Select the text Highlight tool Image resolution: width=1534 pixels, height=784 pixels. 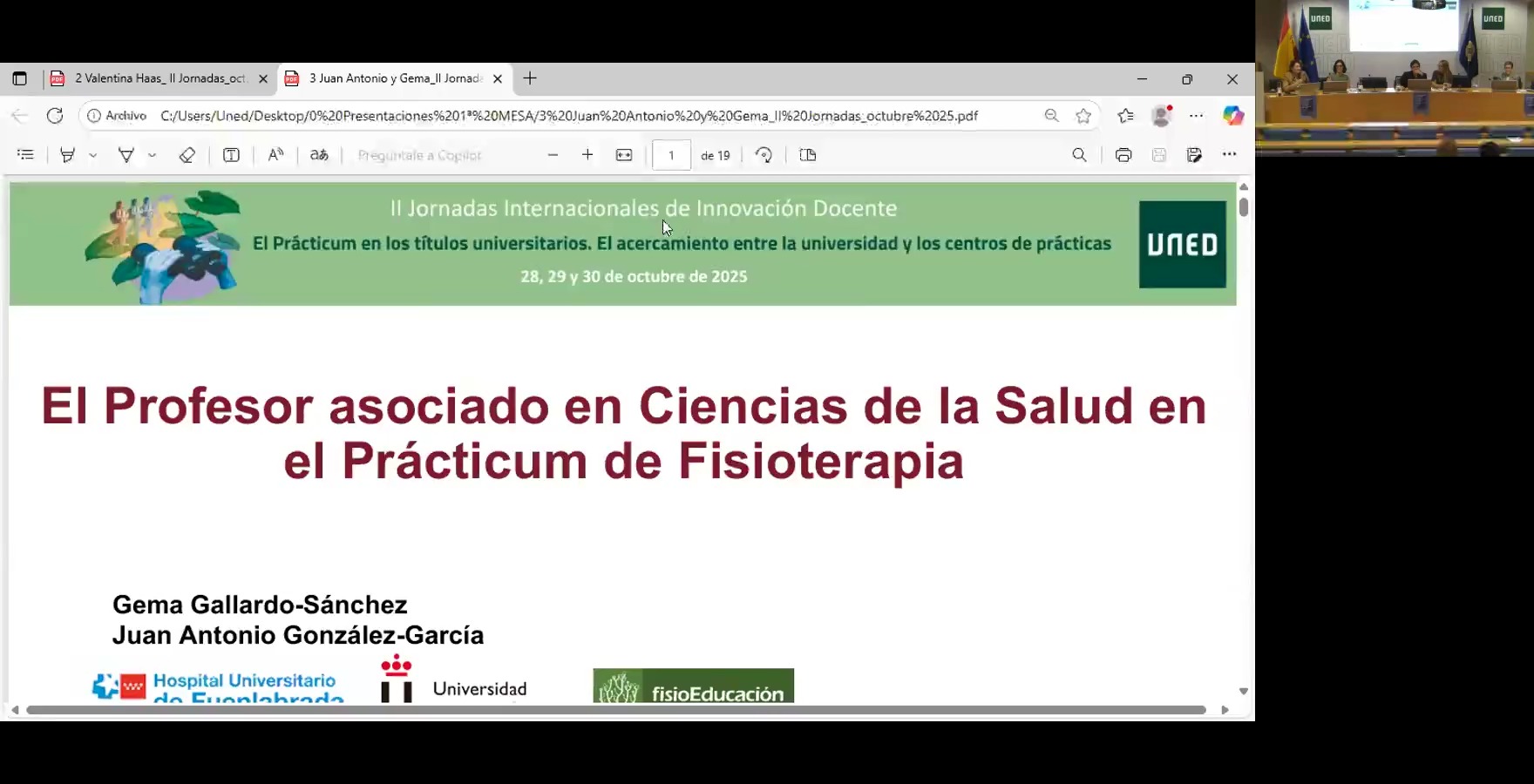[126, 154]
